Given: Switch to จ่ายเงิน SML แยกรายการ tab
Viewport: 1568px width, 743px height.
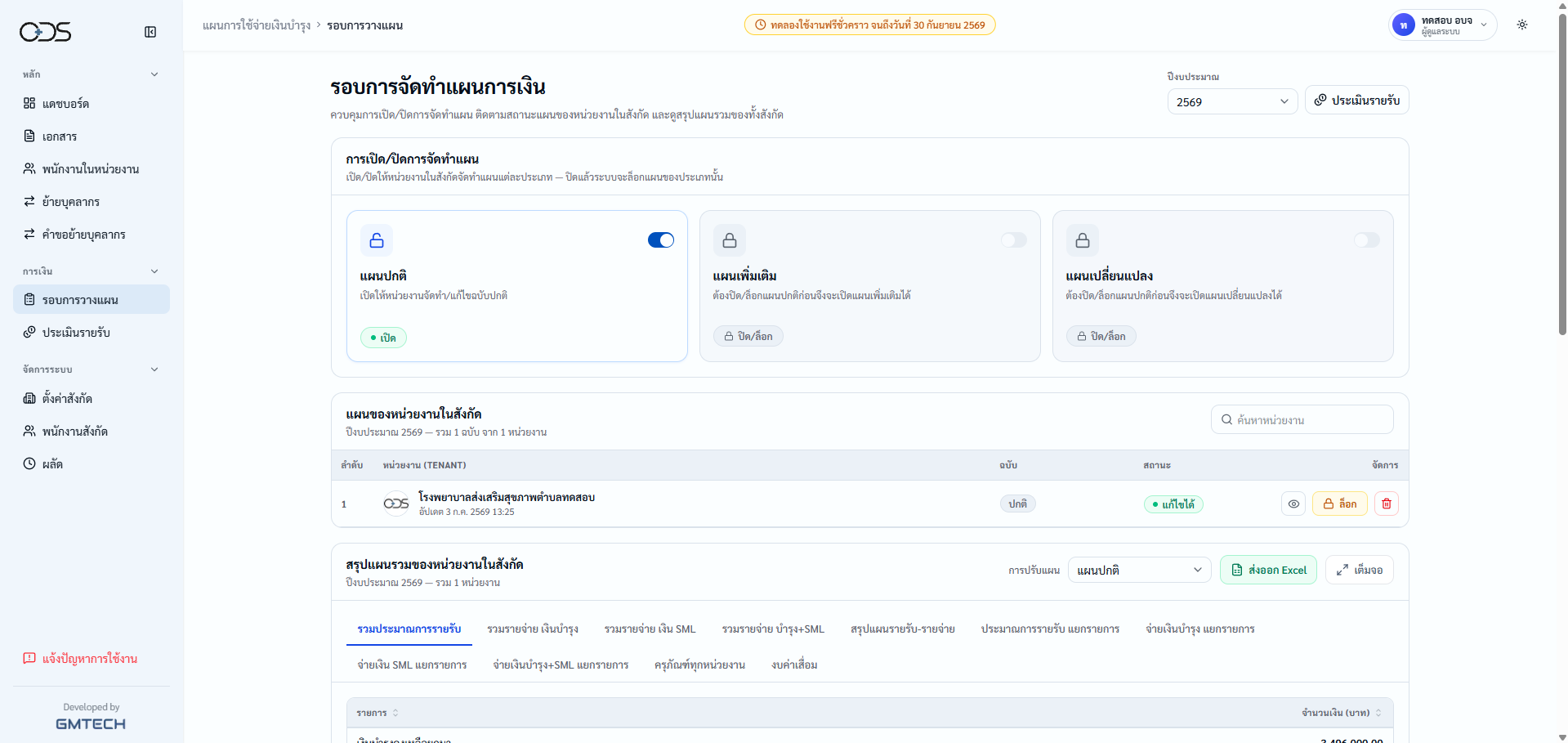Looking at the screenshot, I should [x=412, y=665].
